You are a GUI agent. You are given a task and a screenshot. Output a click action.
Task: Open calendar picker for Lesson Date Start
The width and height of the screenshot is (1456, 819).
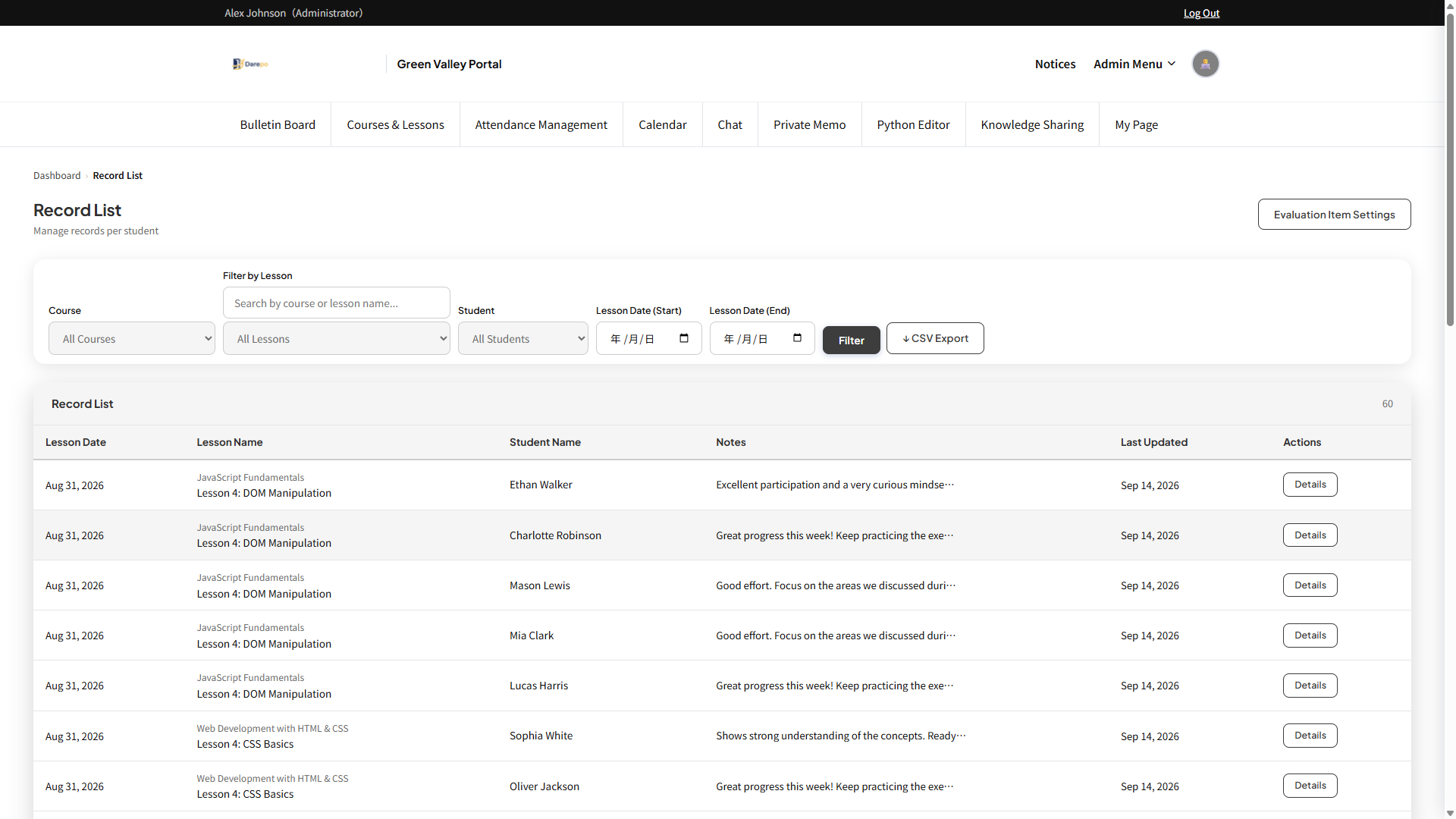tap(684, 338)
